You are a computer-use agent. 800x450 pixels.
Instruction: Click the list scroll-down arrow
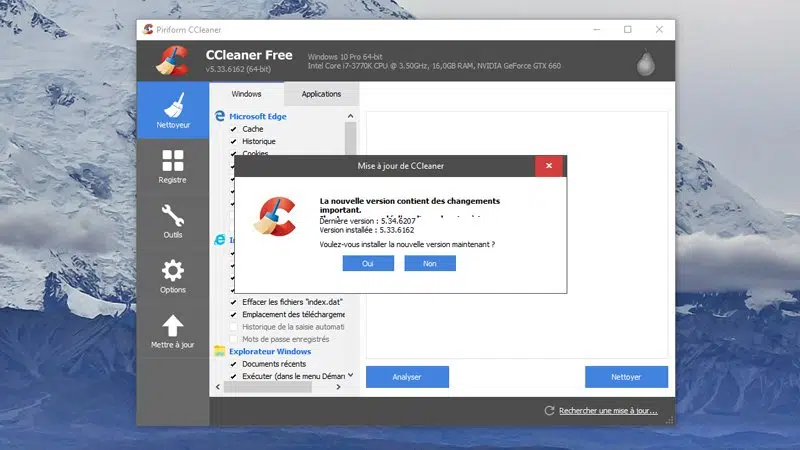coord(351,376)
